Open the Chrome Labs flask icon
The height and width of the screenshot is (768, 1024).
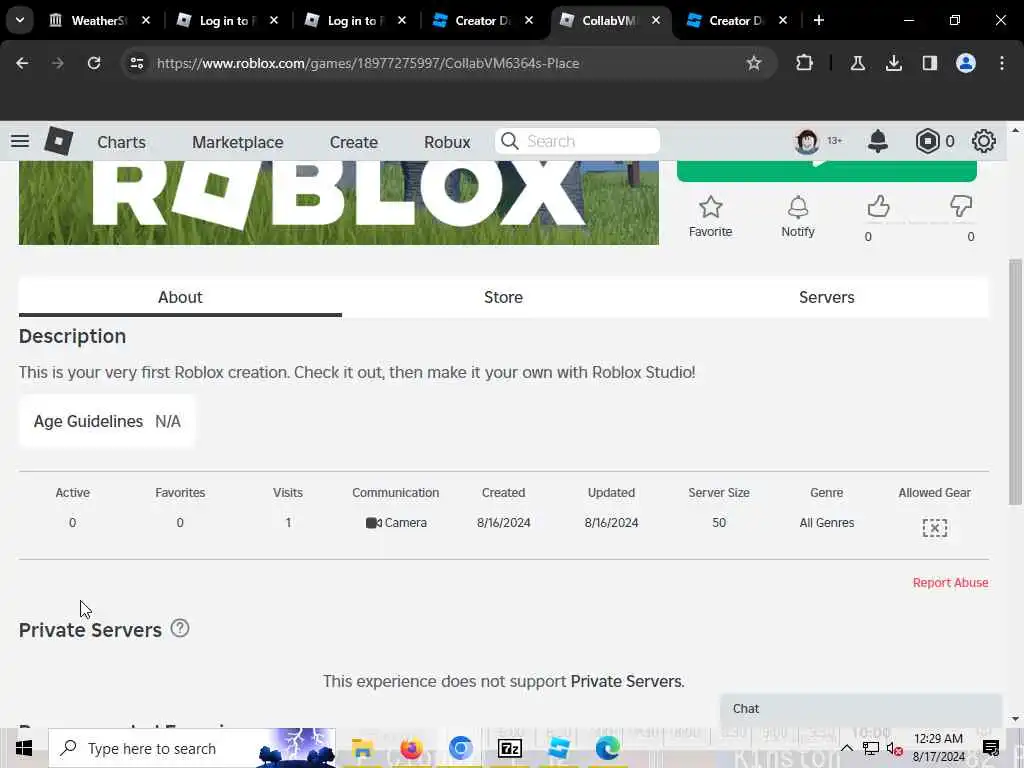tap(857, 63)
